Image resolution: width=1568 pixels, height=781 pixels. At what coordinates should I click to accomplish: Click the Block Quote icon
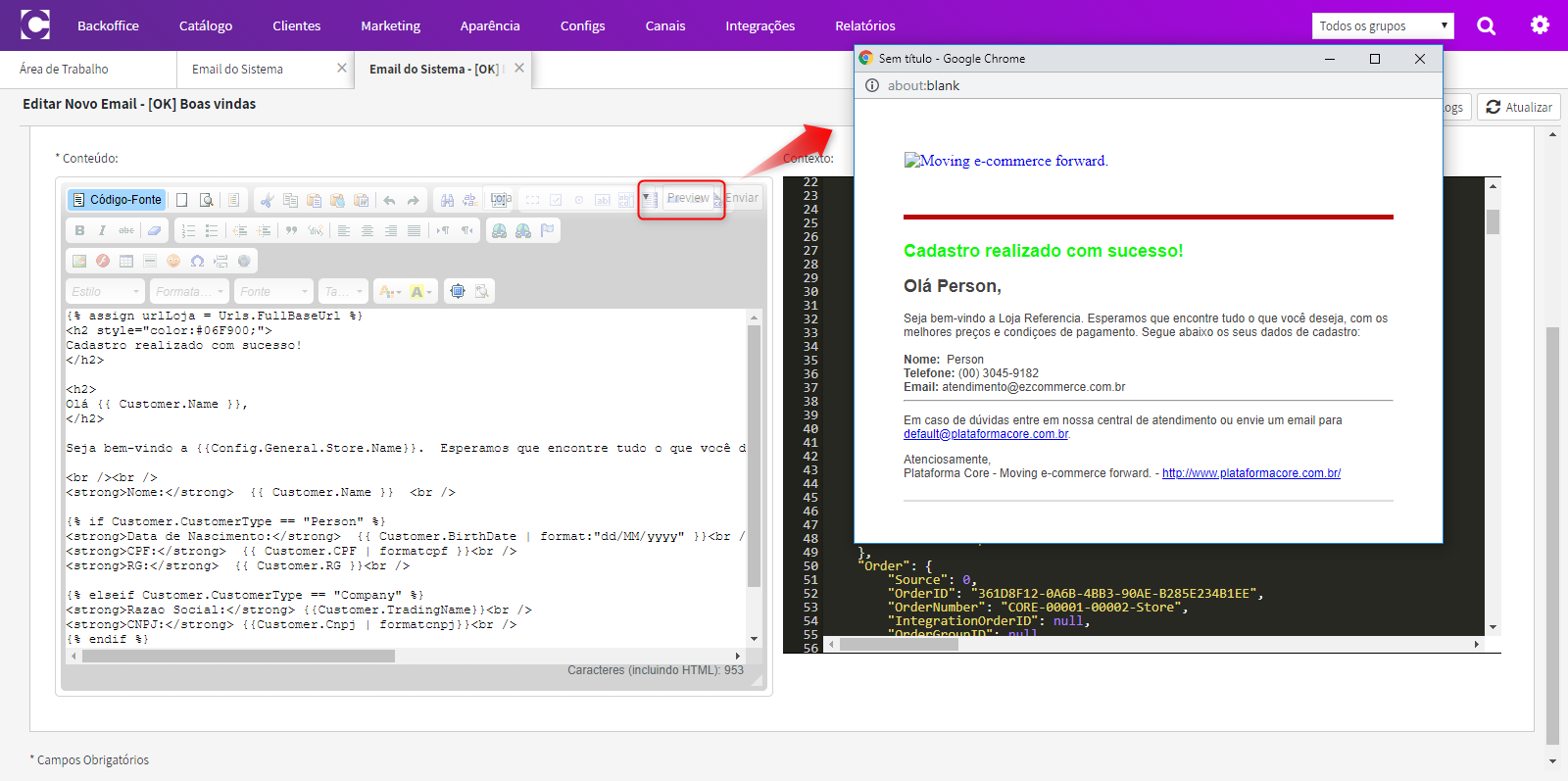(291, 230)
